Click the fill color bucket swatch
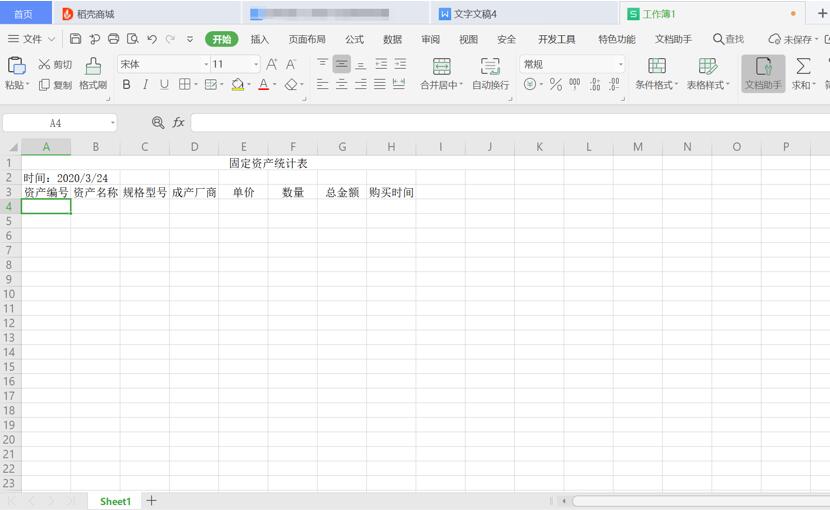The height and width of the screenshot is (510, 830). coord(238,84)
